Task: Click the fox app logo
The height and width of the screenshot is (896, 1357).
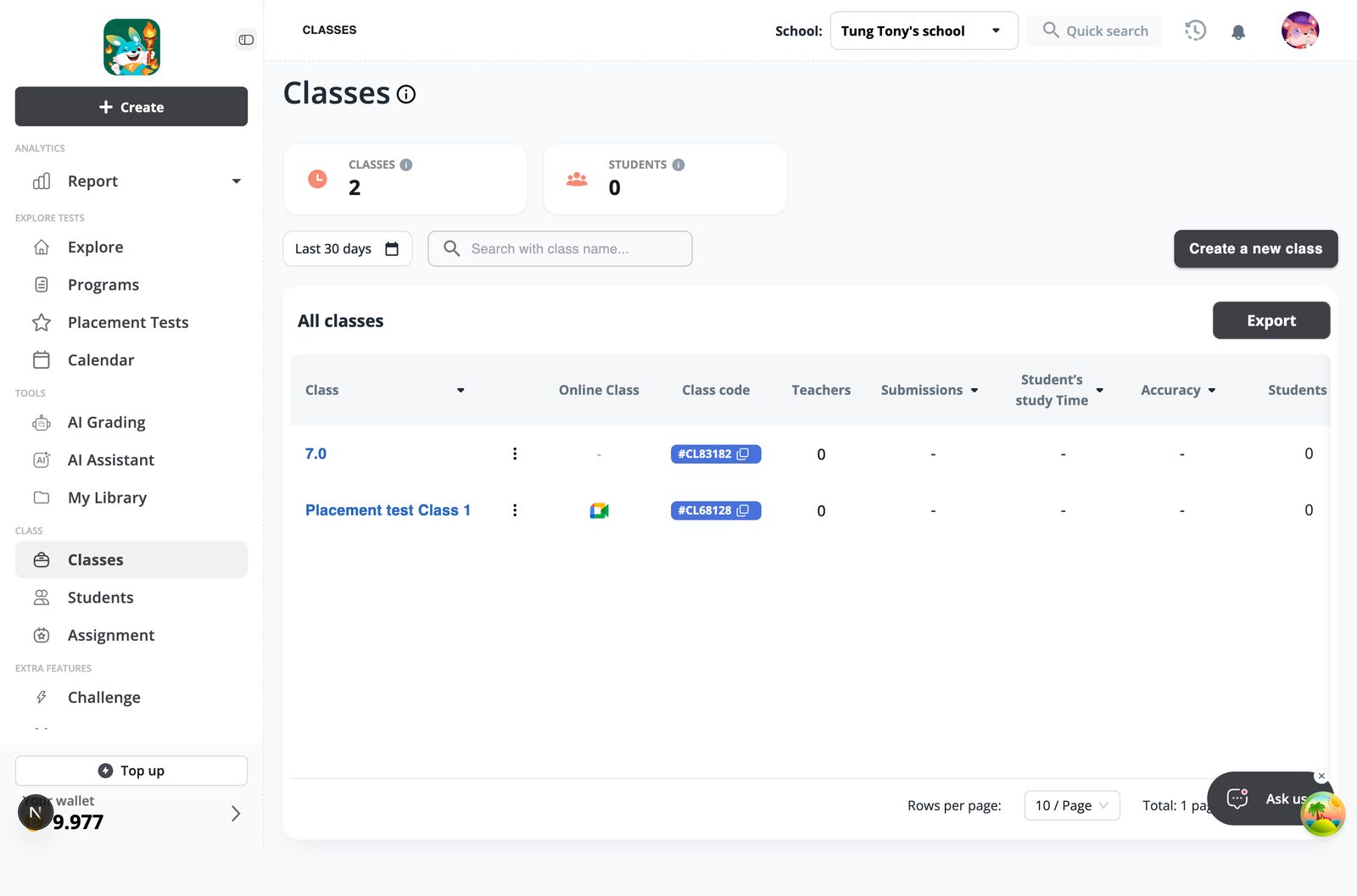Action: 131,47
